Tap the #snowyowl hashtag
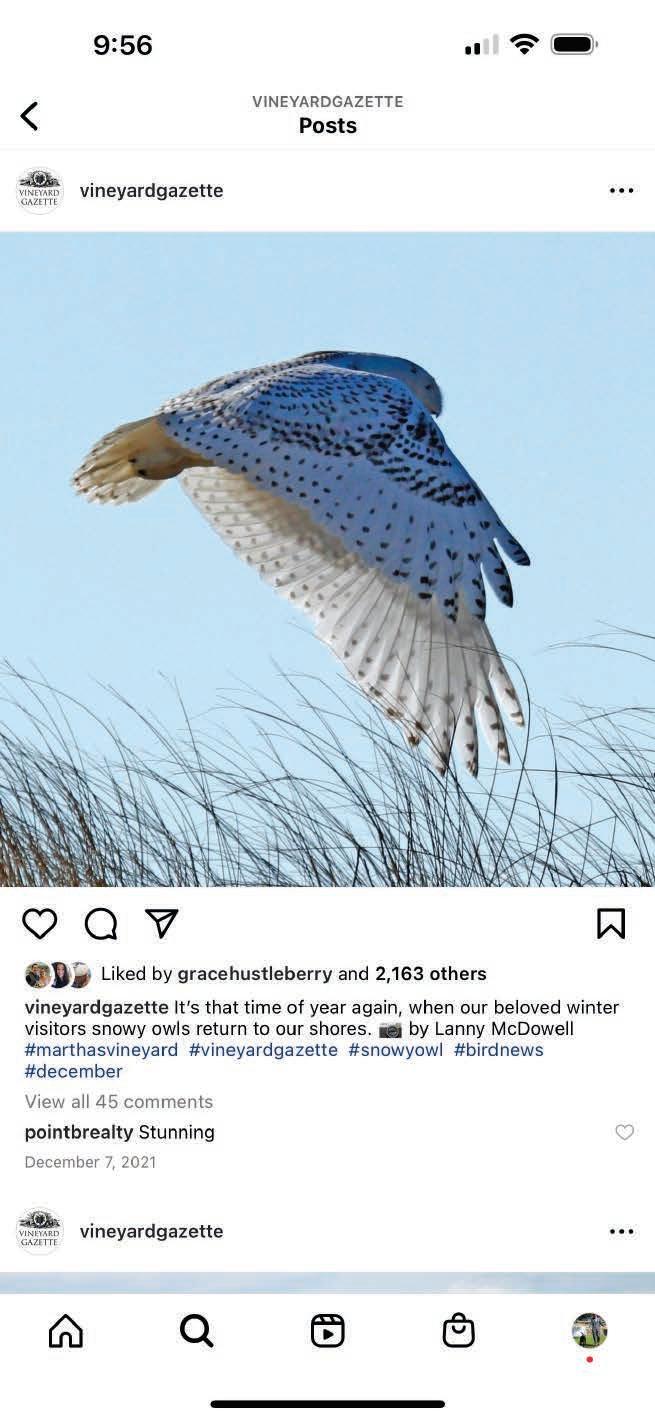 tap(396, 1050)
